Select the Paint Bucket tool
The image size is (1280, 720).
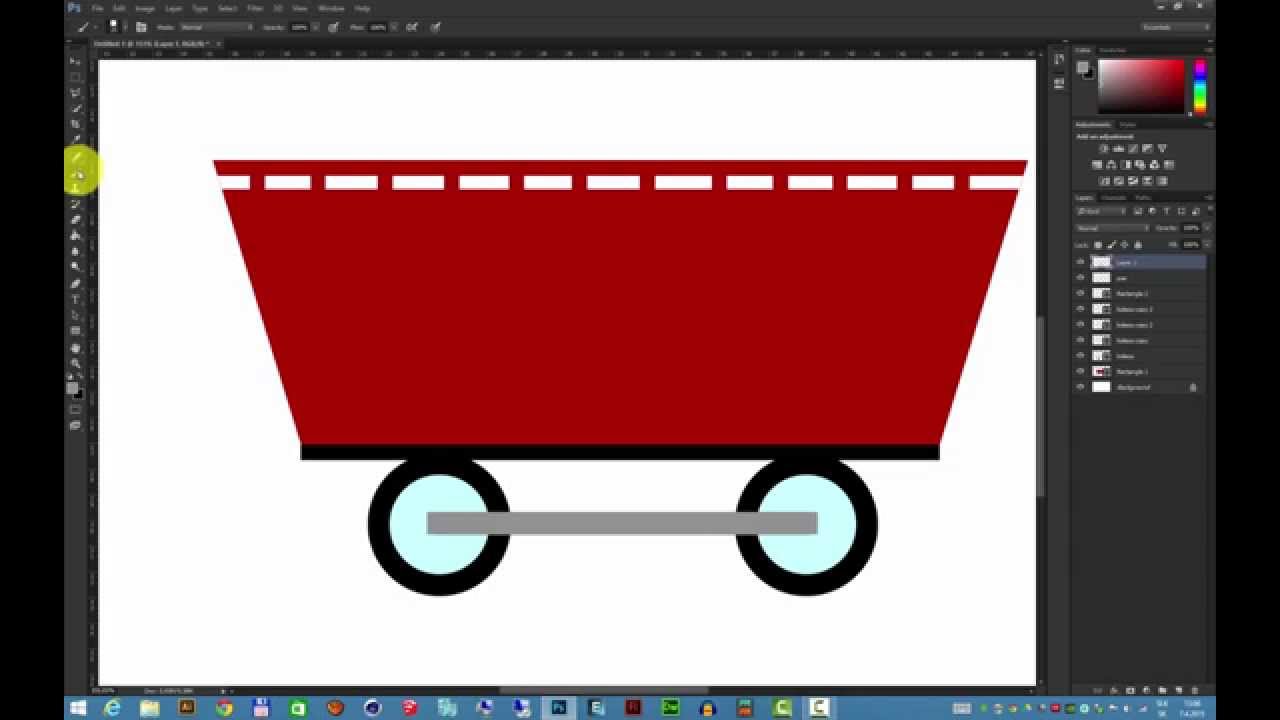75,235
